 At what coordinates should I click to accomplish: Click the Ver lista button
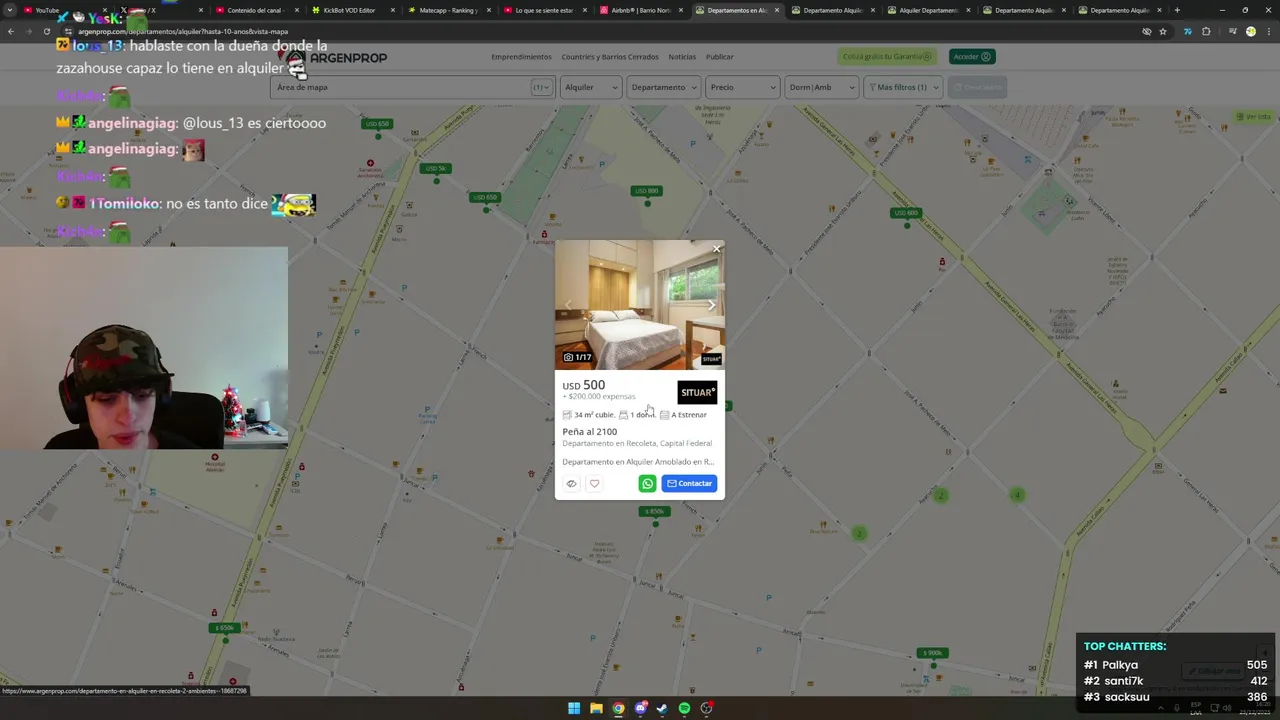[x=1253, y=117]
